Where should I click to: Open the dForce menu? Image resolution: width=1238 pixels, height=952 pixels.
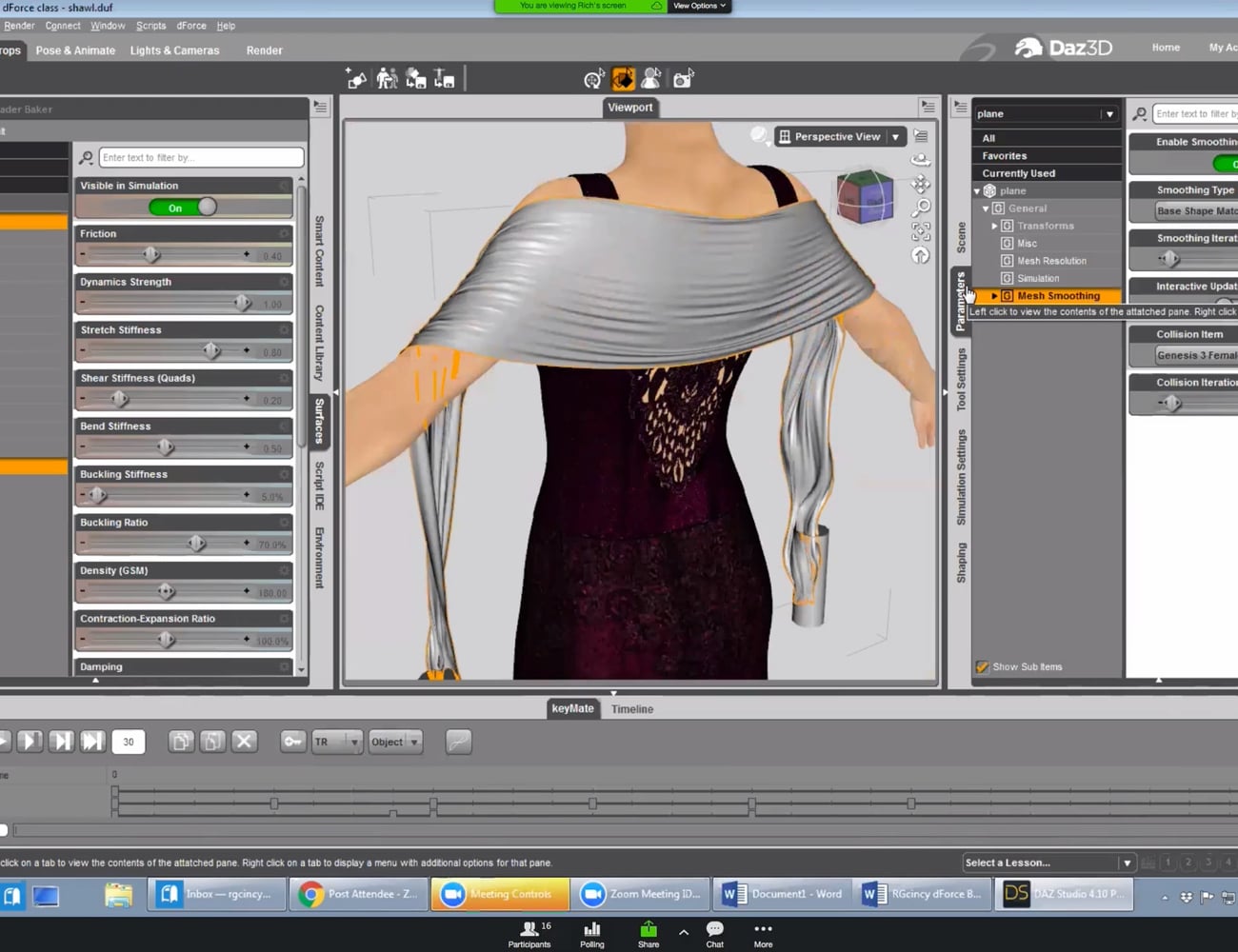click(190, 26)
